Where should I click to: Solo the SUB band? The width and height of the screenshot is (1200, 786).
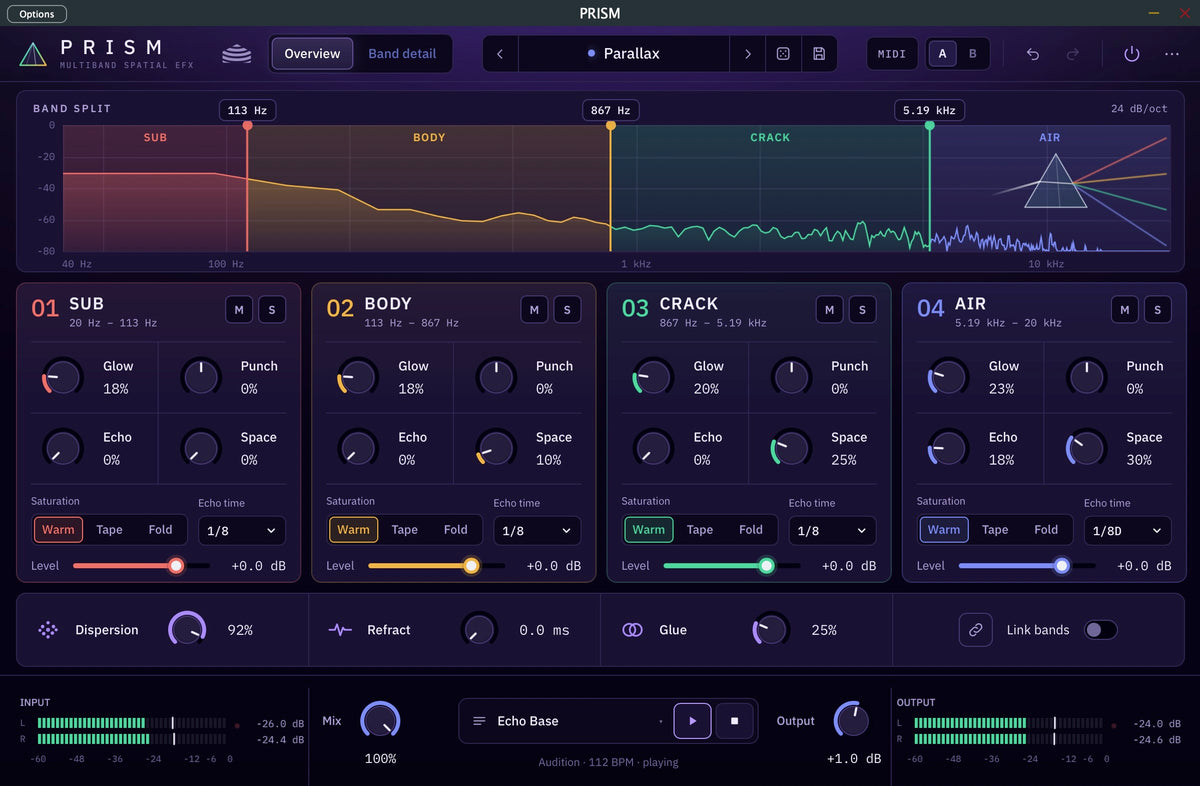(x=272, y=310)
